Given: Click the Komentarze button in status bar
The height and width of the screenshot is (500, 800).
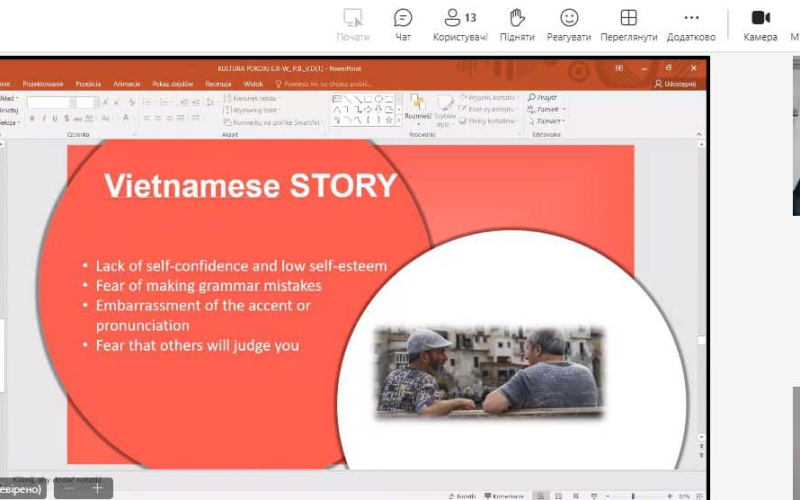Looking at the screenshot, I should 504,496.
